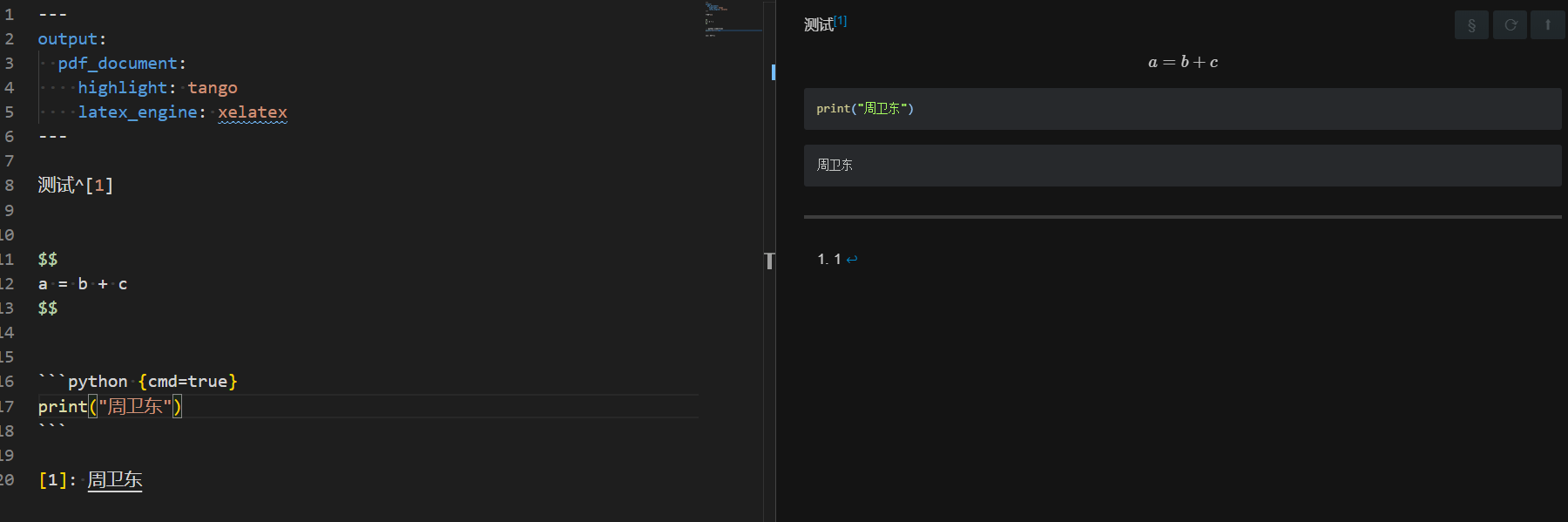Click 'highlight:' key in the editor
This screenshot has height=522, width=1568.
pos(127,88)
